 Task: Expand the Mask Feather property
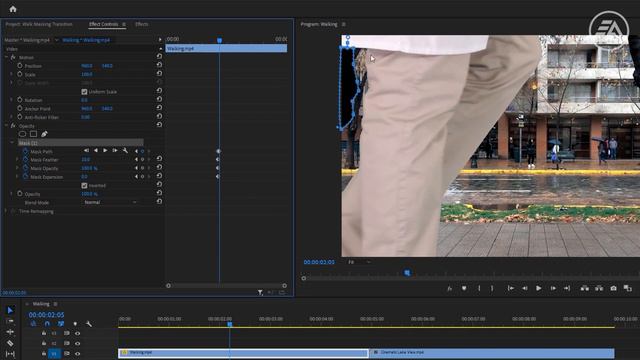pyautogui.click(x=17, y=160)
